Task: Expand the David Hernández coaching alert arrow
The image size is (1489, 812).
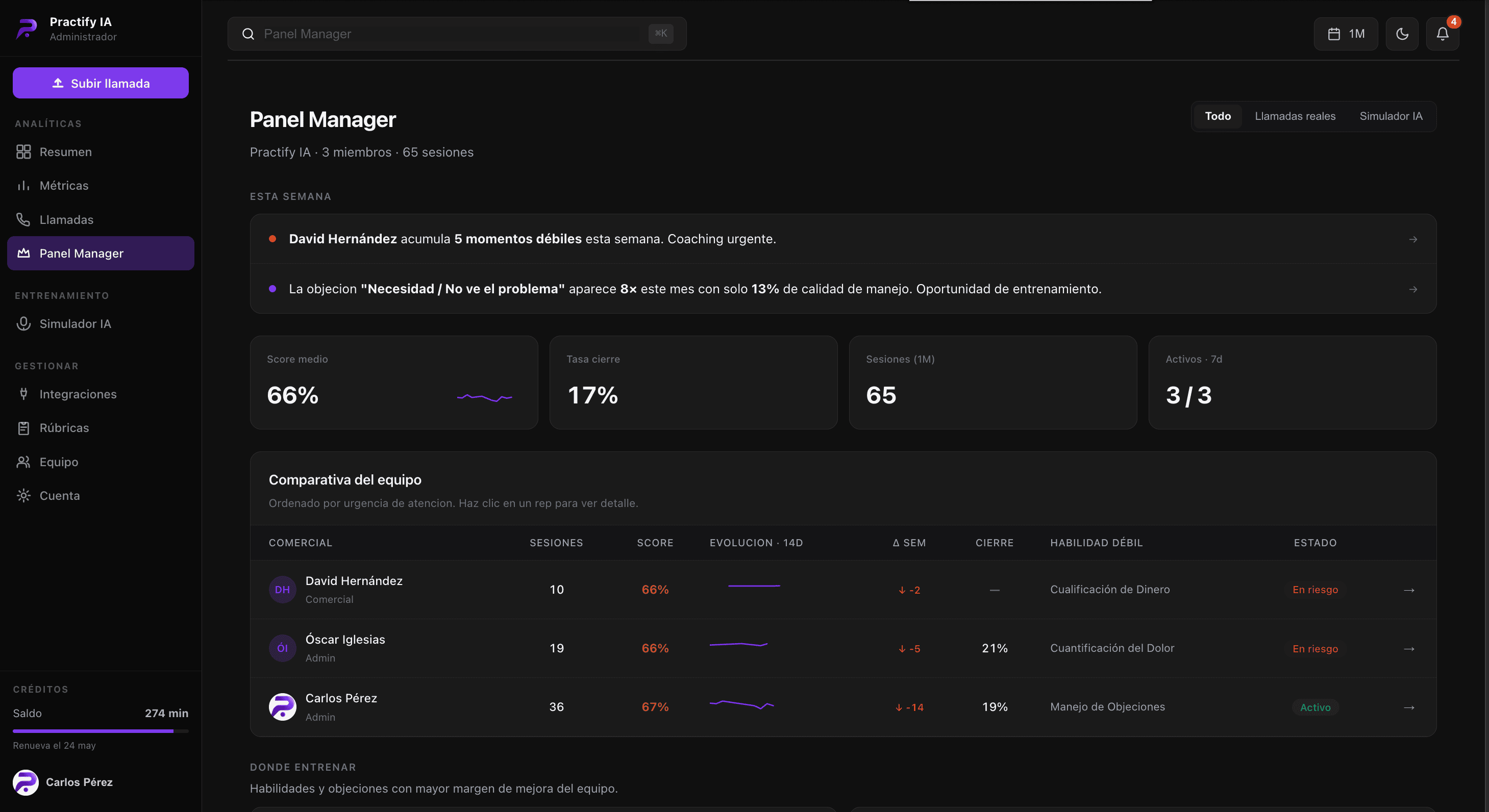Action: (x=1412, y=239)
